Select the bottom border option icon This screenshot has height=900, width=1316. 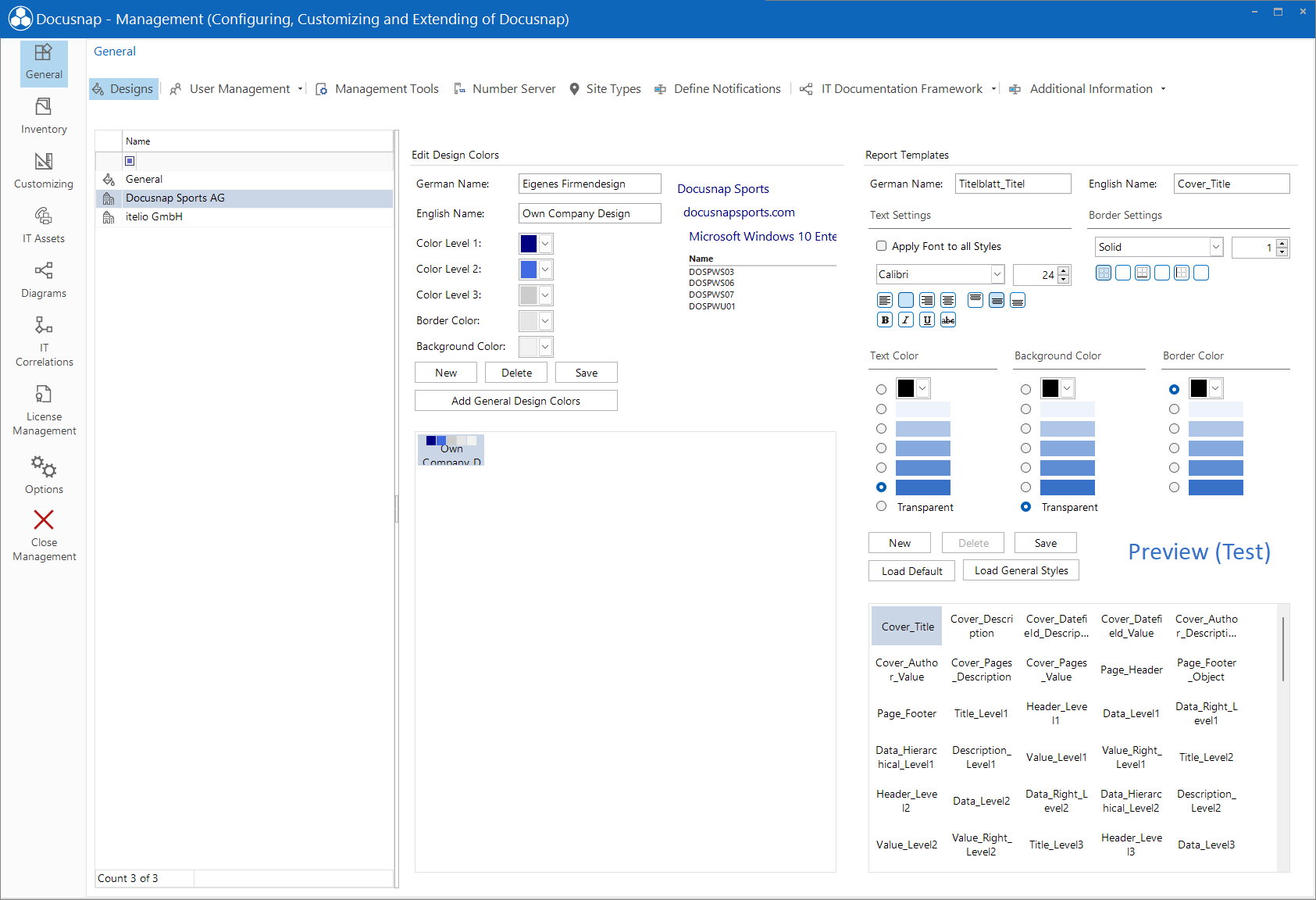pyautogui.click(x=1143, y=273)
